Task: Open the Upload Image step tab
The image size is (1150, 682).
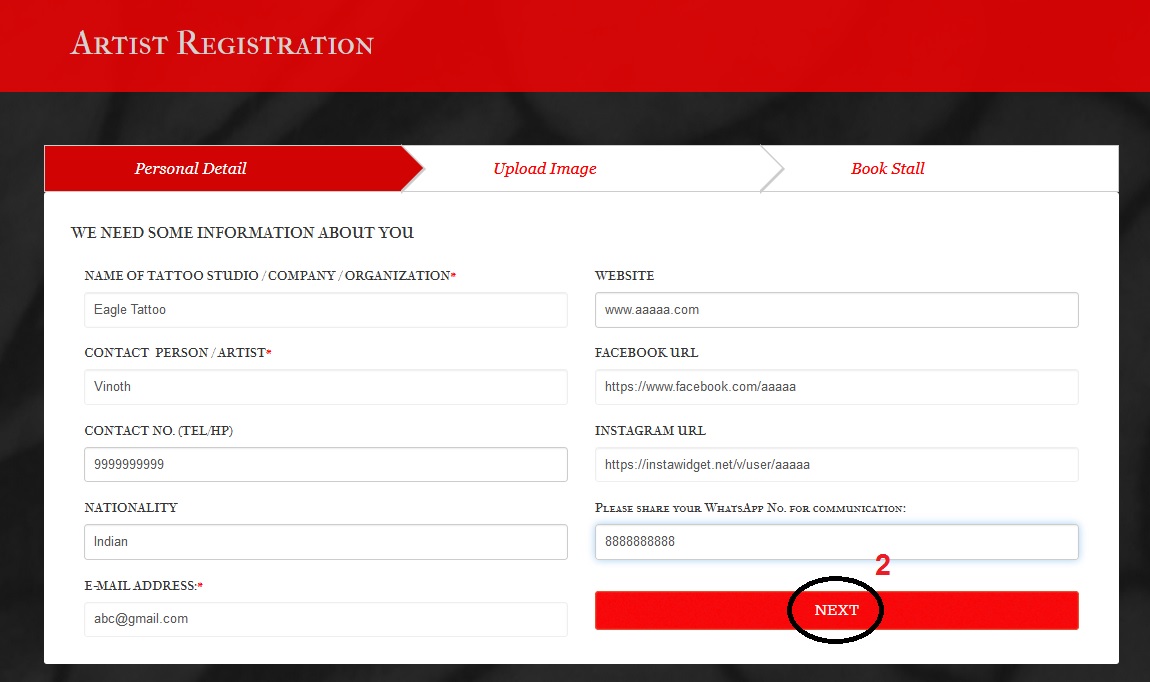Action: coord(544,168)
